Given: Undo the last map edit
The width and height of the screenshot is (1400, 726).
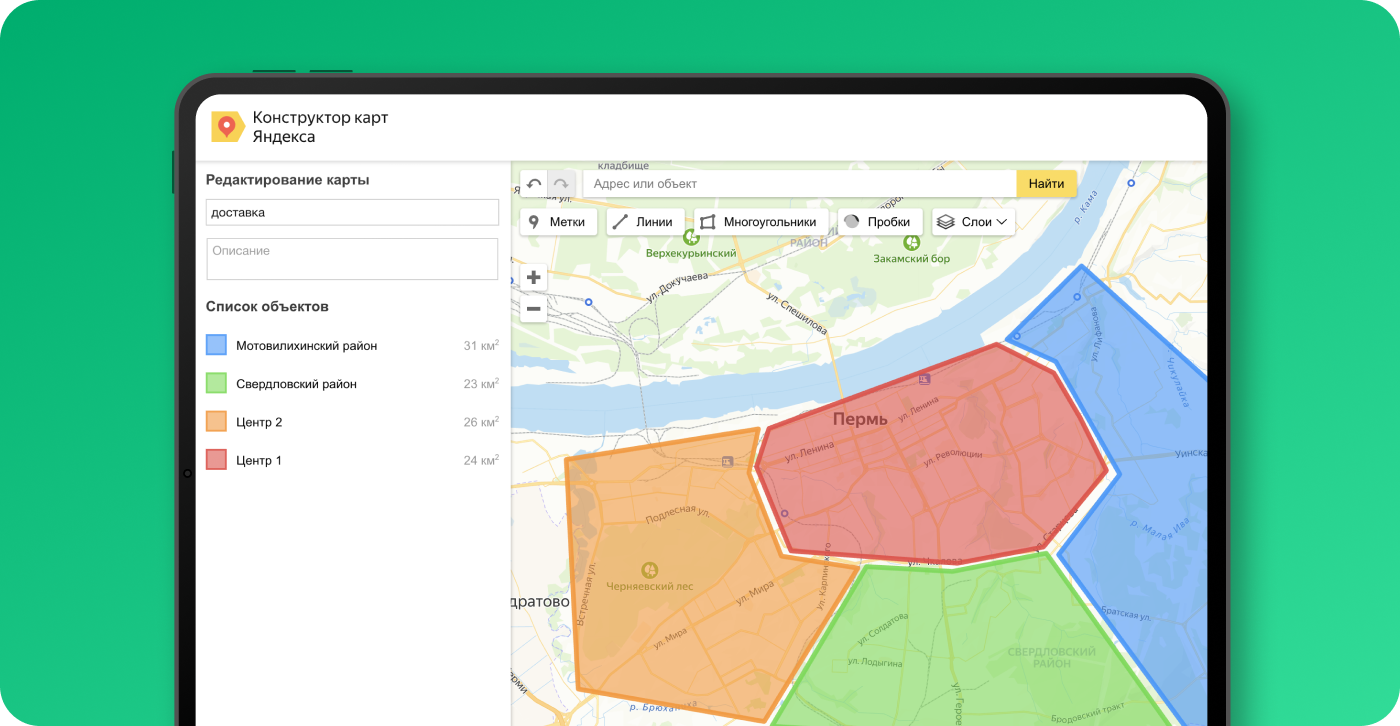Looking at the screenshot, I should [x=534, y=184].
